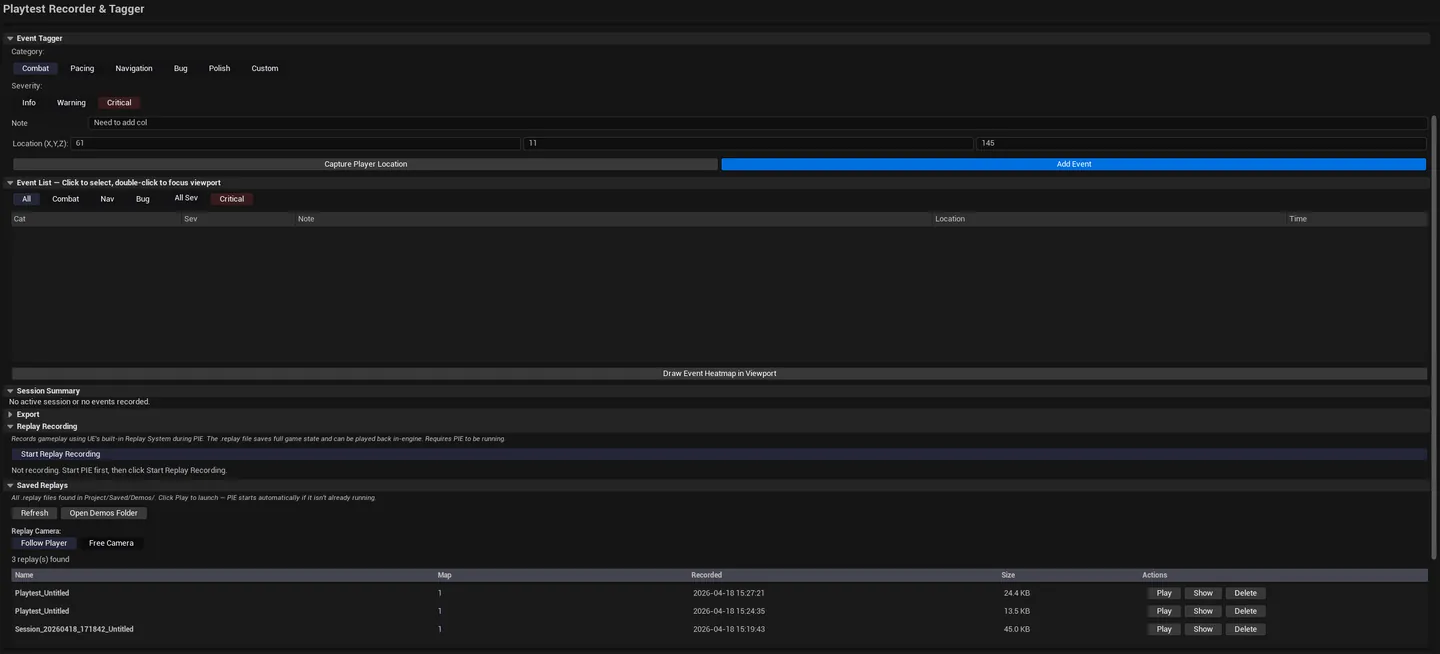Screen dimensions: 1440x654
Task: Click the Z location field showing 145
Action: click(1201, 143)
